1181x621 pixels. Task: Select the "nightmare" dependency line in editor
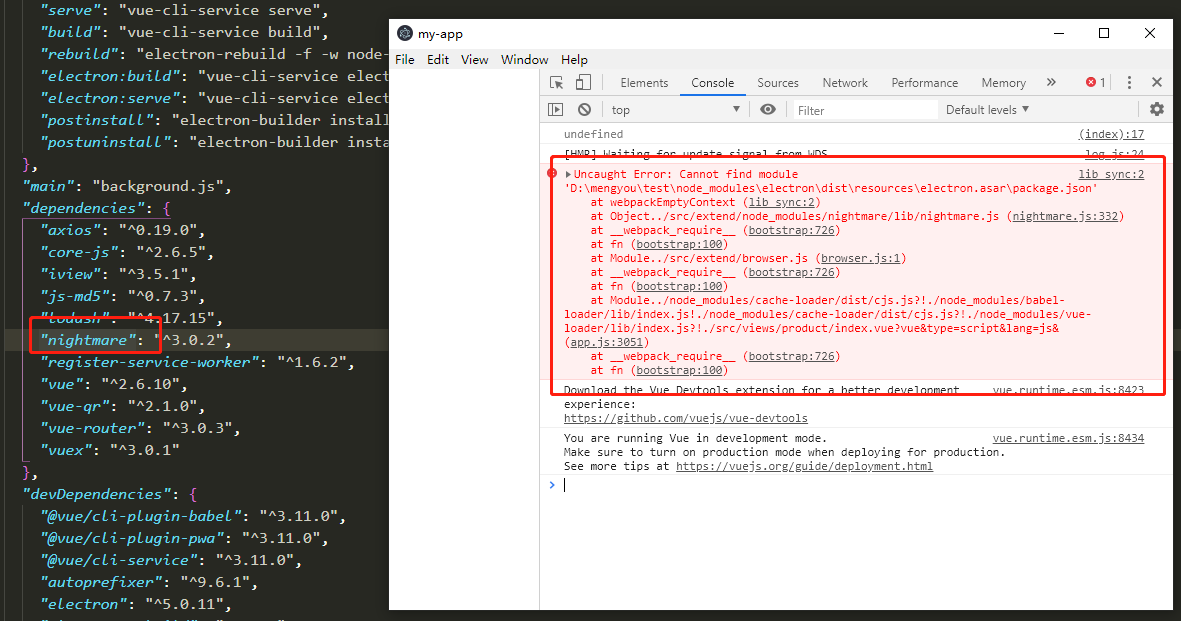pos(136,340)
